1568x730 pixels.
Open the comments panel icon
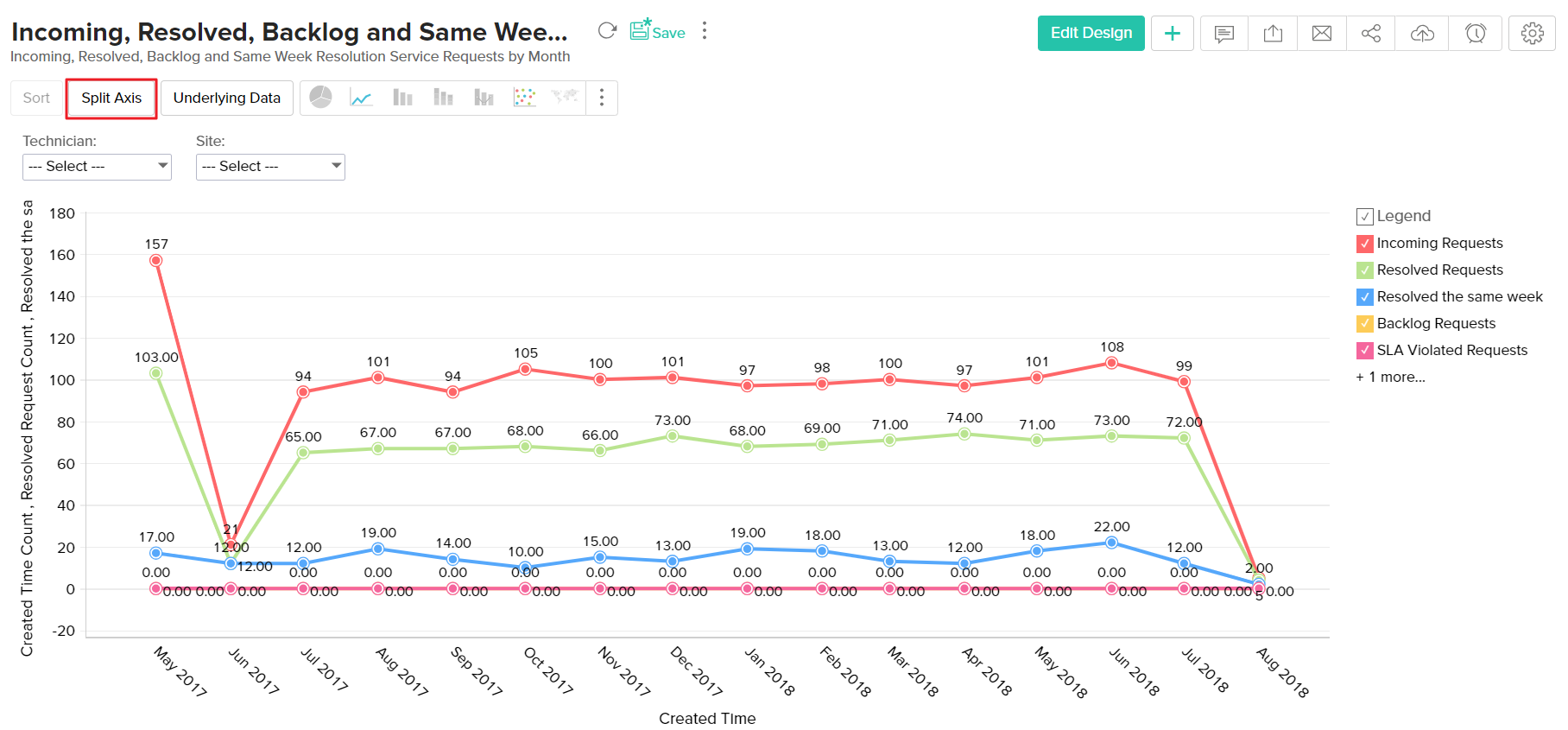(x=1223, y=32)
